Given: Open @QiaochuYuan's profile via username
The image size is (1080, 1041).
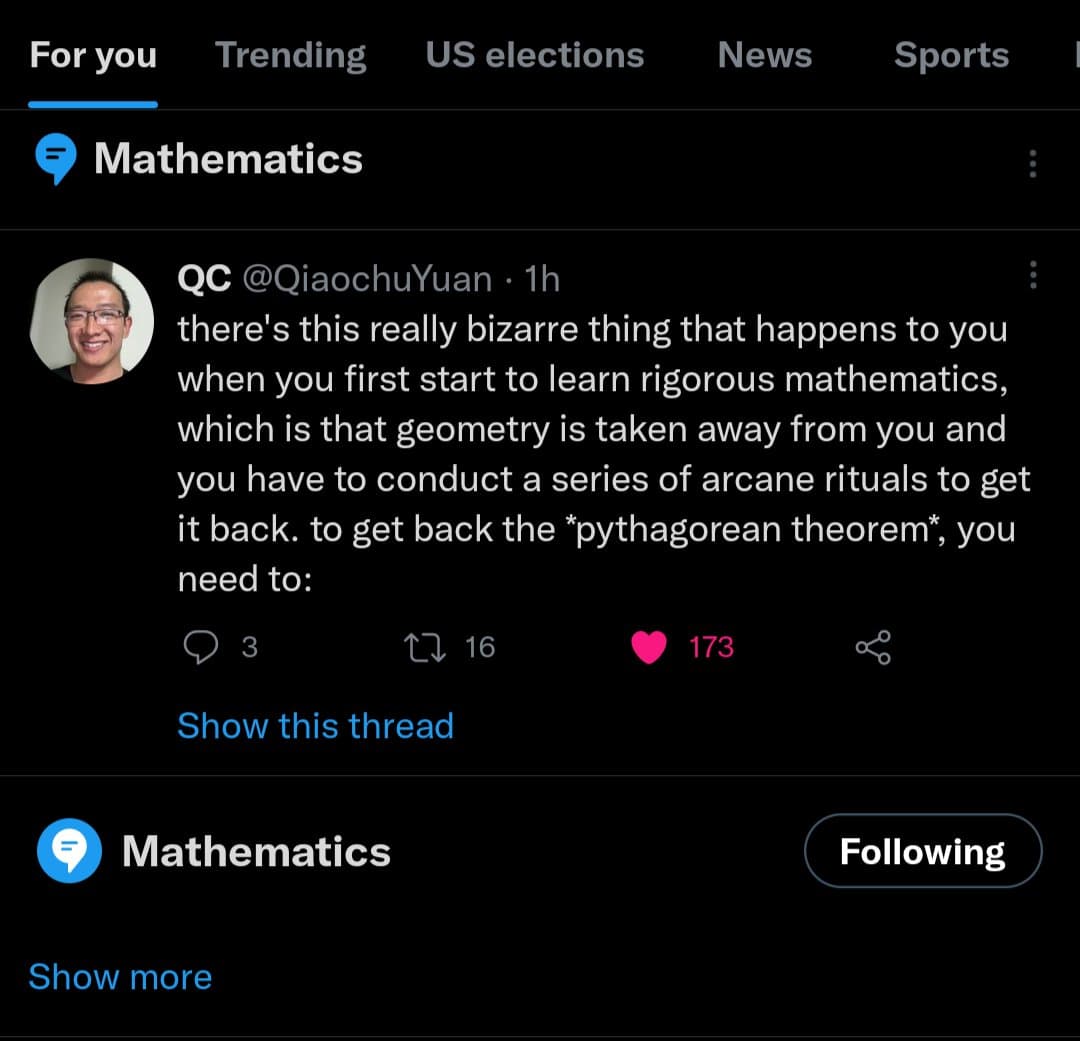Looking at the screenshot, I should coord(367,279).
